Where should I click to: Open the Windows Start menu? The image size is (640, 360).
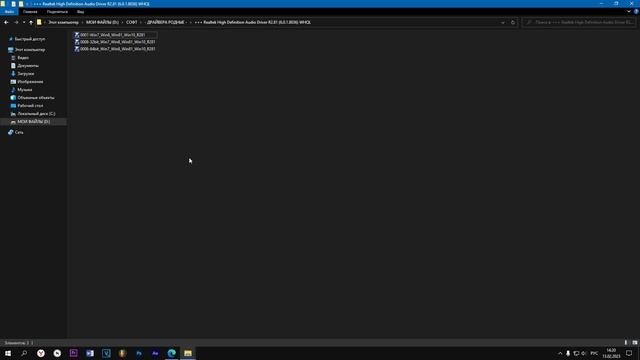pyautogui.click(x=8, y=353)
